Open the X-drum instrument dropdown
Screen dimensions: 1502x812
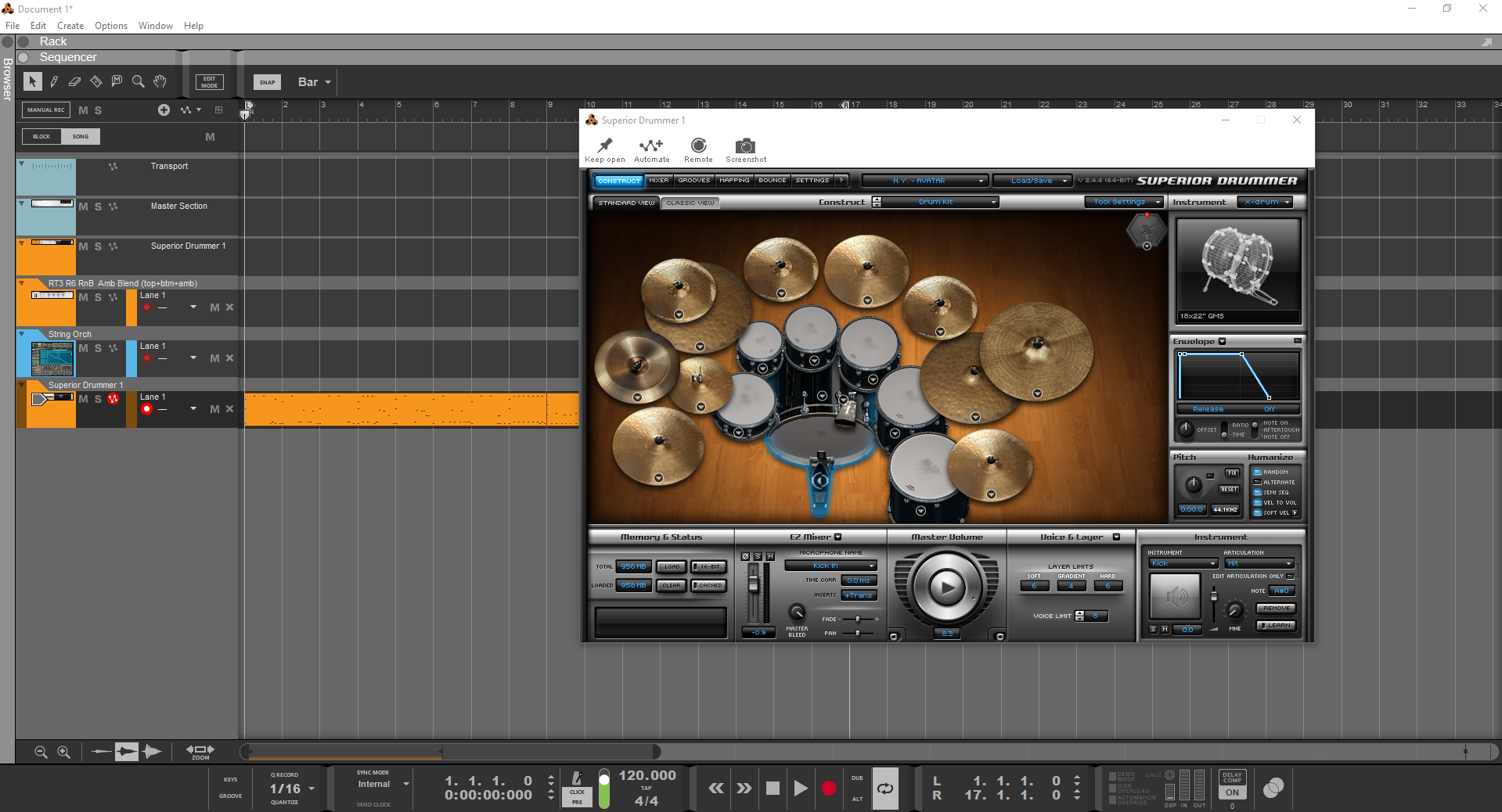click(x=1265, y=202)
